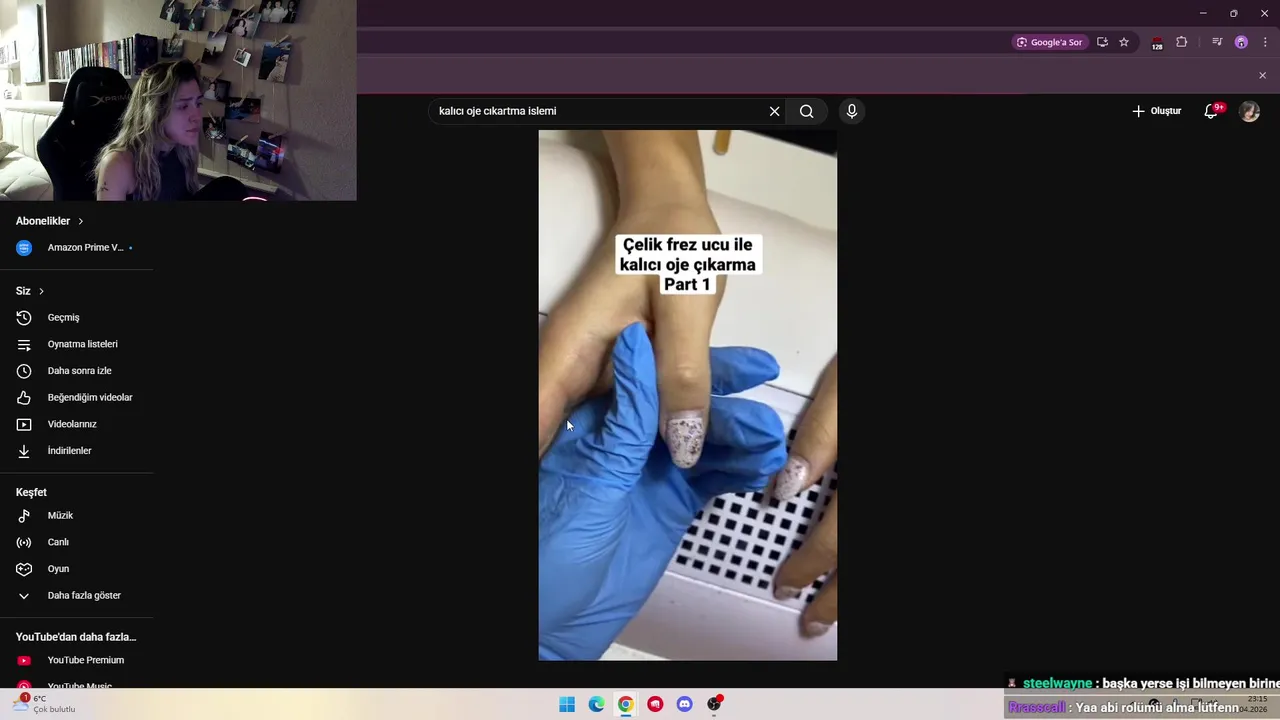Bookmark this page with the star
The width and height of the screenshot is (1280, 720).
pos(1124,42)
